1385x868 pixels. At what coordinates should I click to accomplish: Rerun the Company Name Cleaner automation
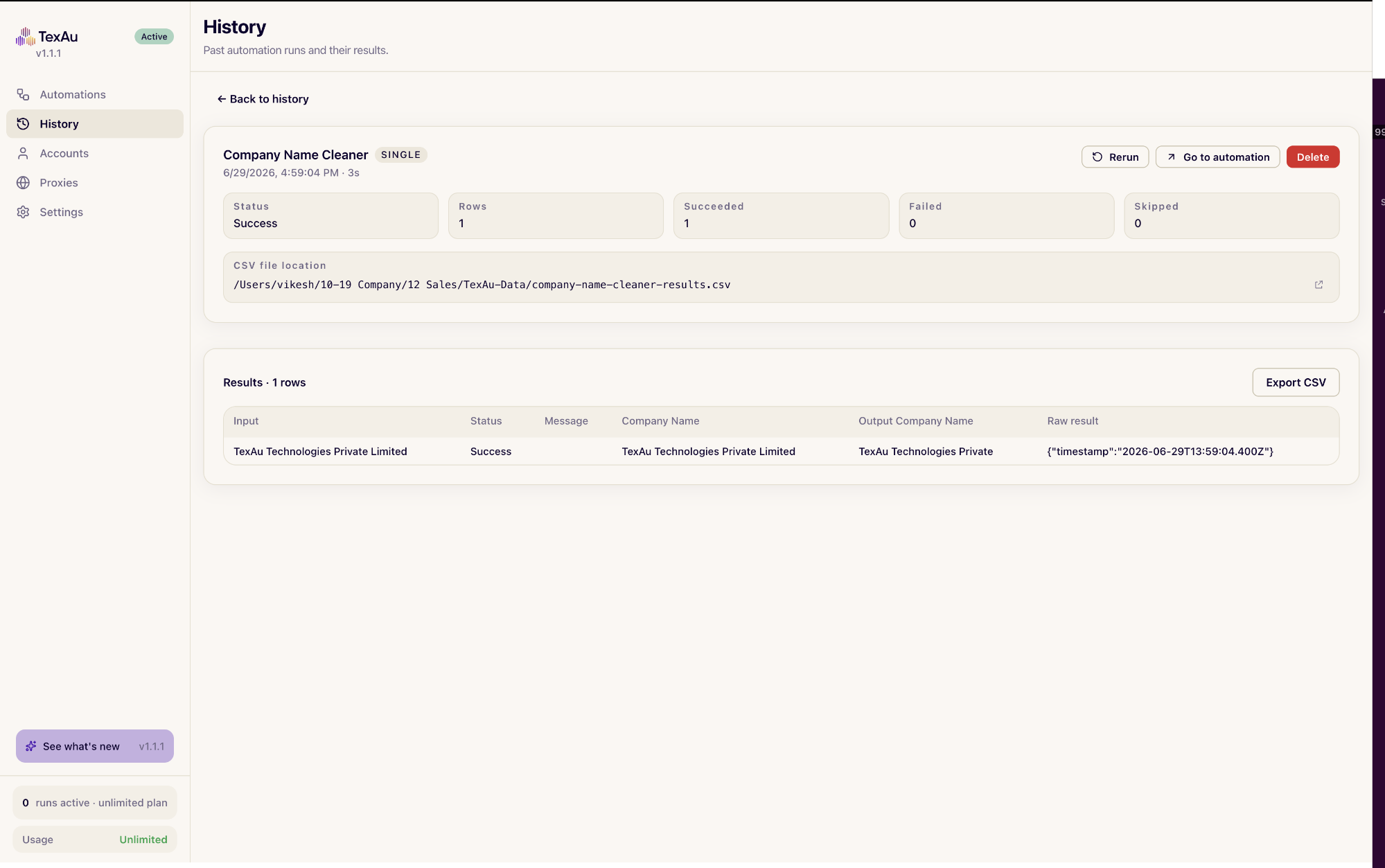(1115, 157)
